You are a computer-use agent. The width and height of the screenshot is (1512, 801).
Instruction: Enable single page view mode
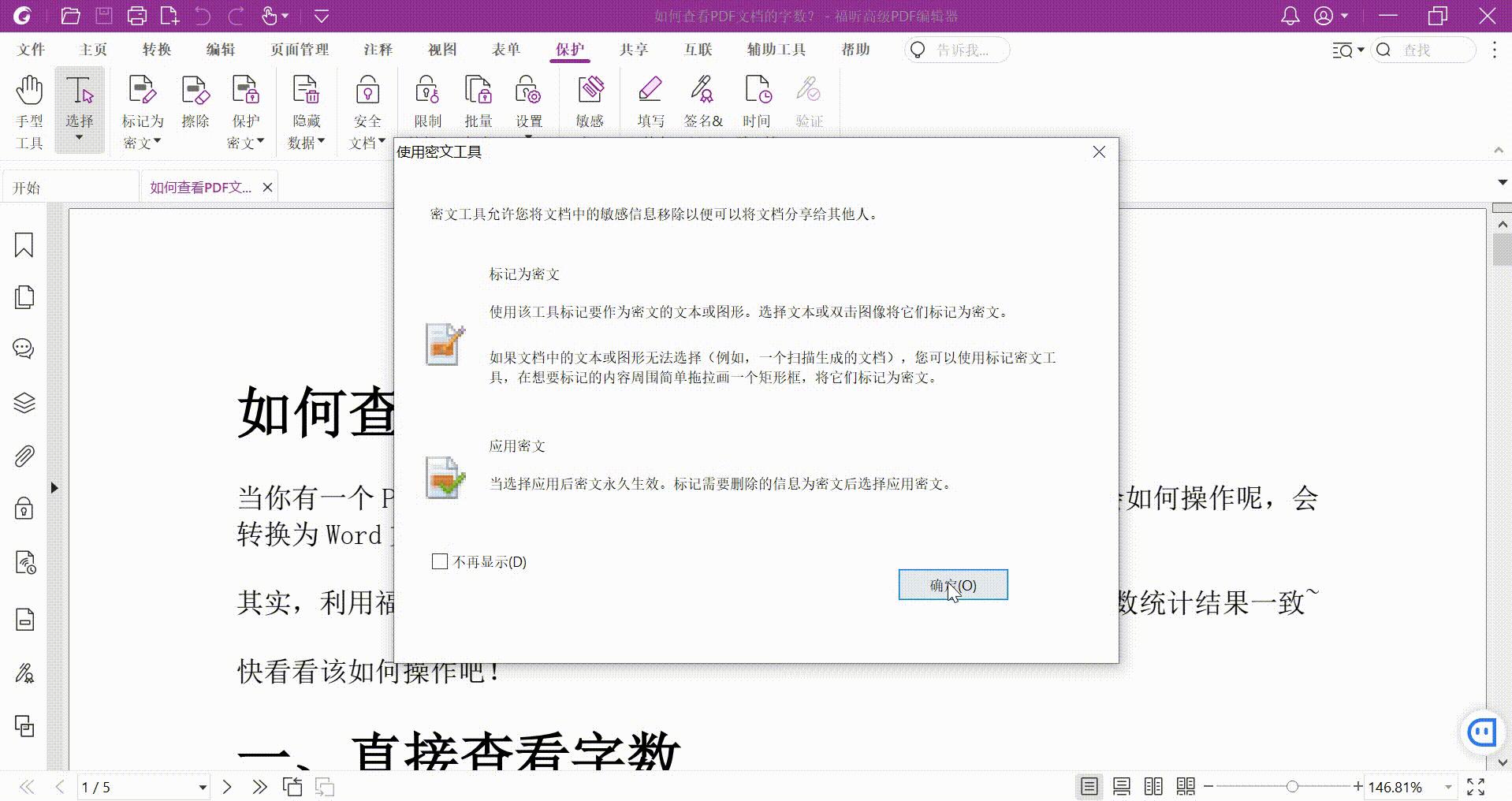coord(1090,786)
